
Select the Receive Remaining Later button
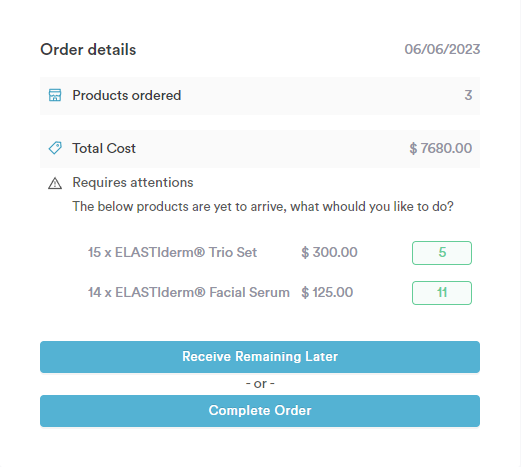pyautogui.click(x=260, y=357)
